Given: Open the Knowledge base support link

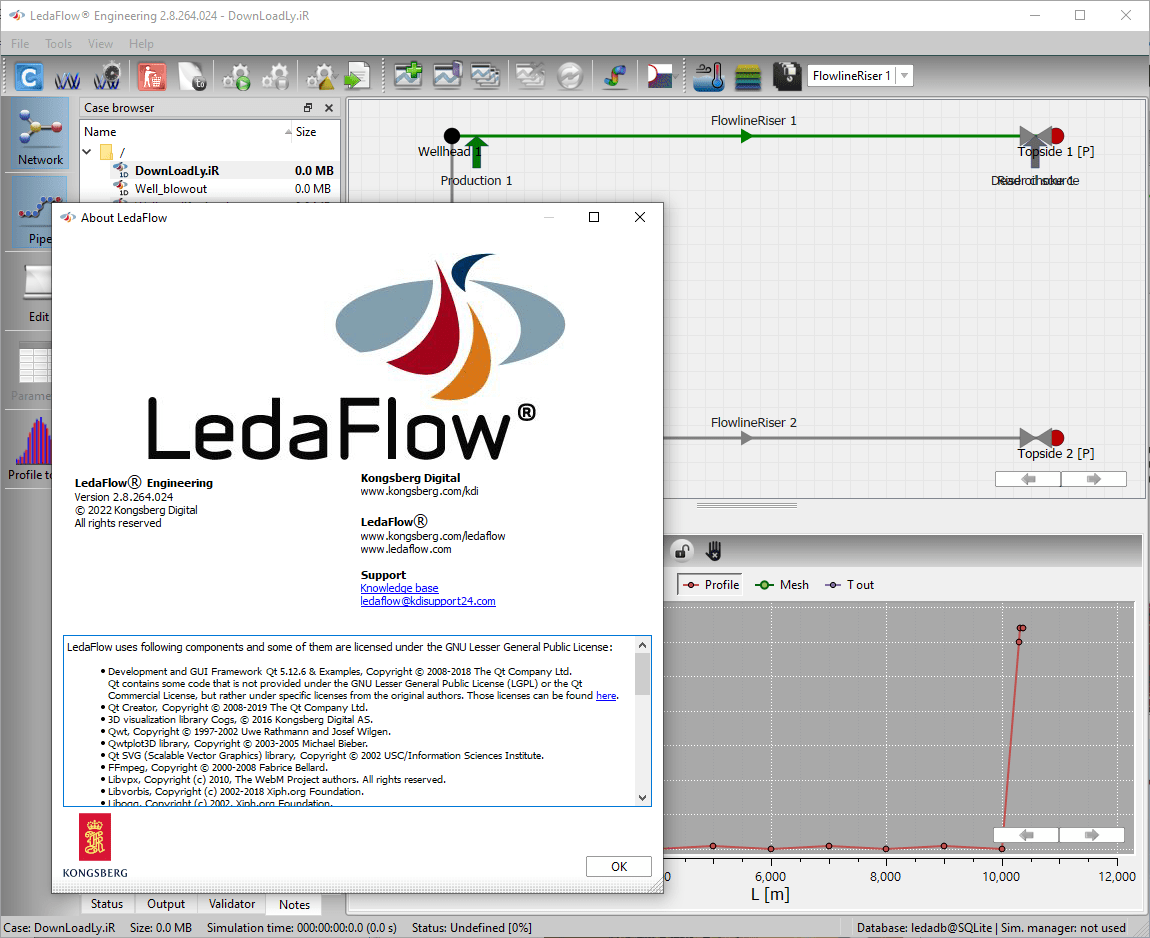Looking at the screenshot, I should click(399, 588).
